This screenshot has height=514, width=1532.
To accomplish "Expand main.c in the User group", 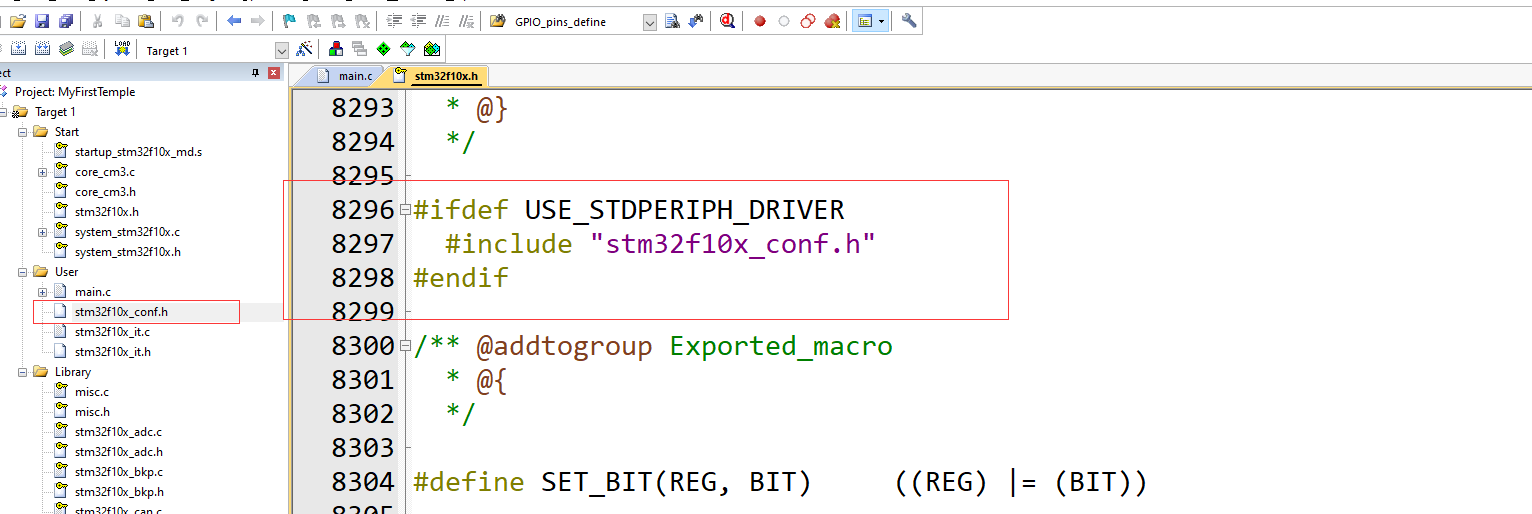I will pyautogui.click(x=43, y=292).
